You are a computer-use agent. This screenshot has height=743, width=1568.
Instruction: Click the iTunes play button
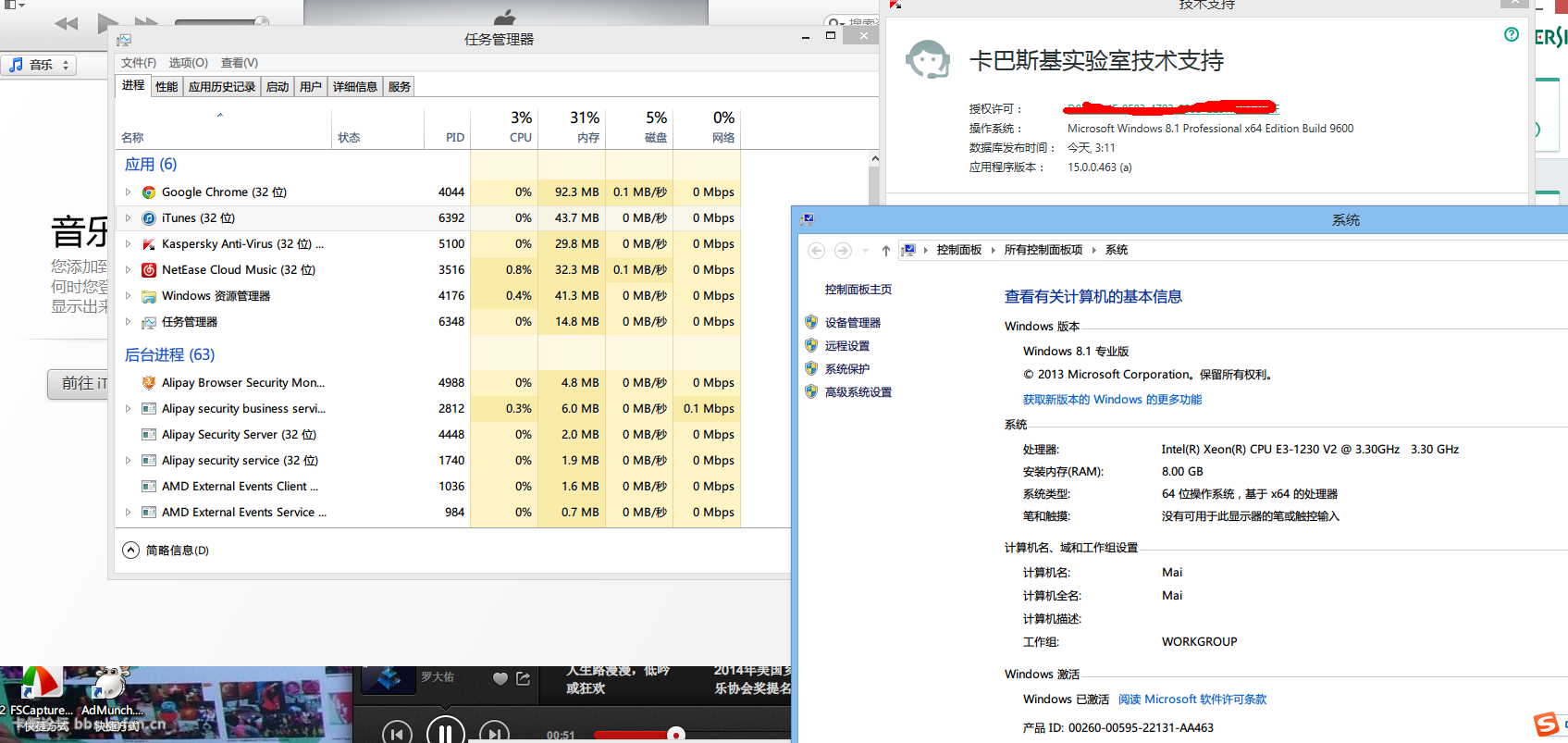pyautogui.click(x=107, y=21)
